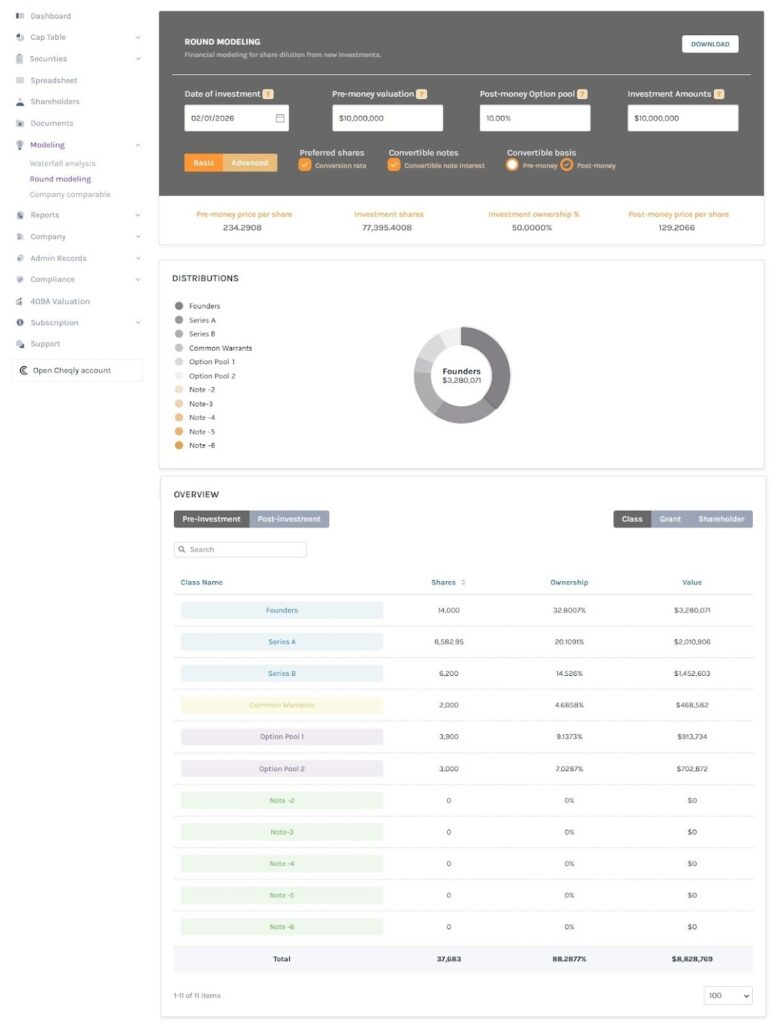
Task: Expand the Reports sidebar section
Action: point(138,215)
